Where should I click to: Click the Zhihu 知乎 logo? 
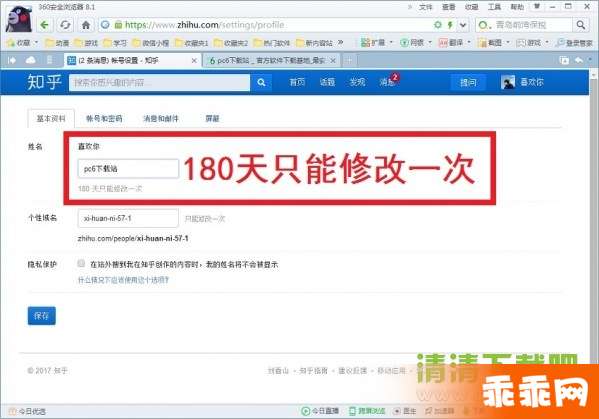click(44, 82)
